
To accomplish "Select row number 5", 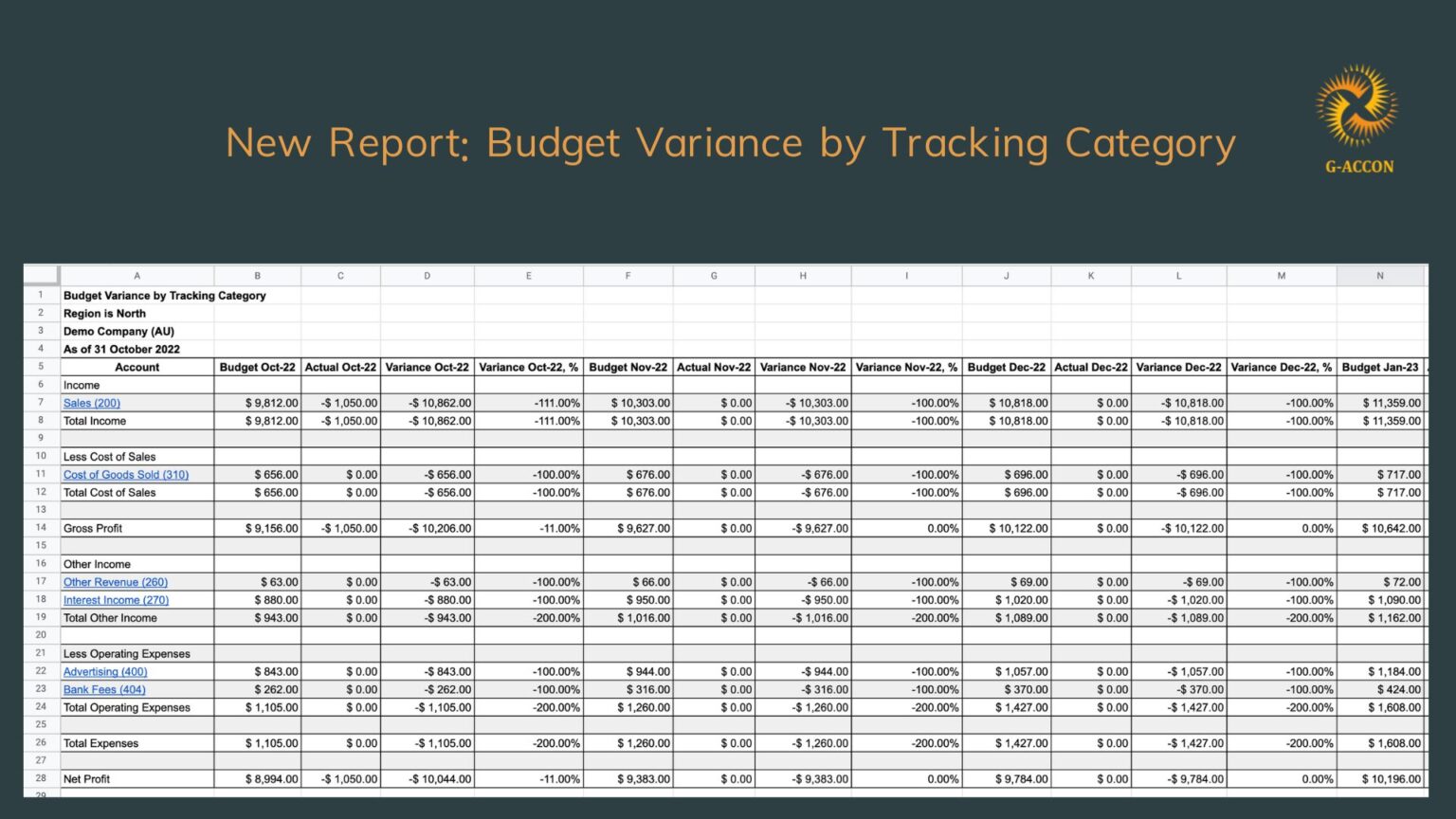I will pyautogui.click(x=40, y=367).
